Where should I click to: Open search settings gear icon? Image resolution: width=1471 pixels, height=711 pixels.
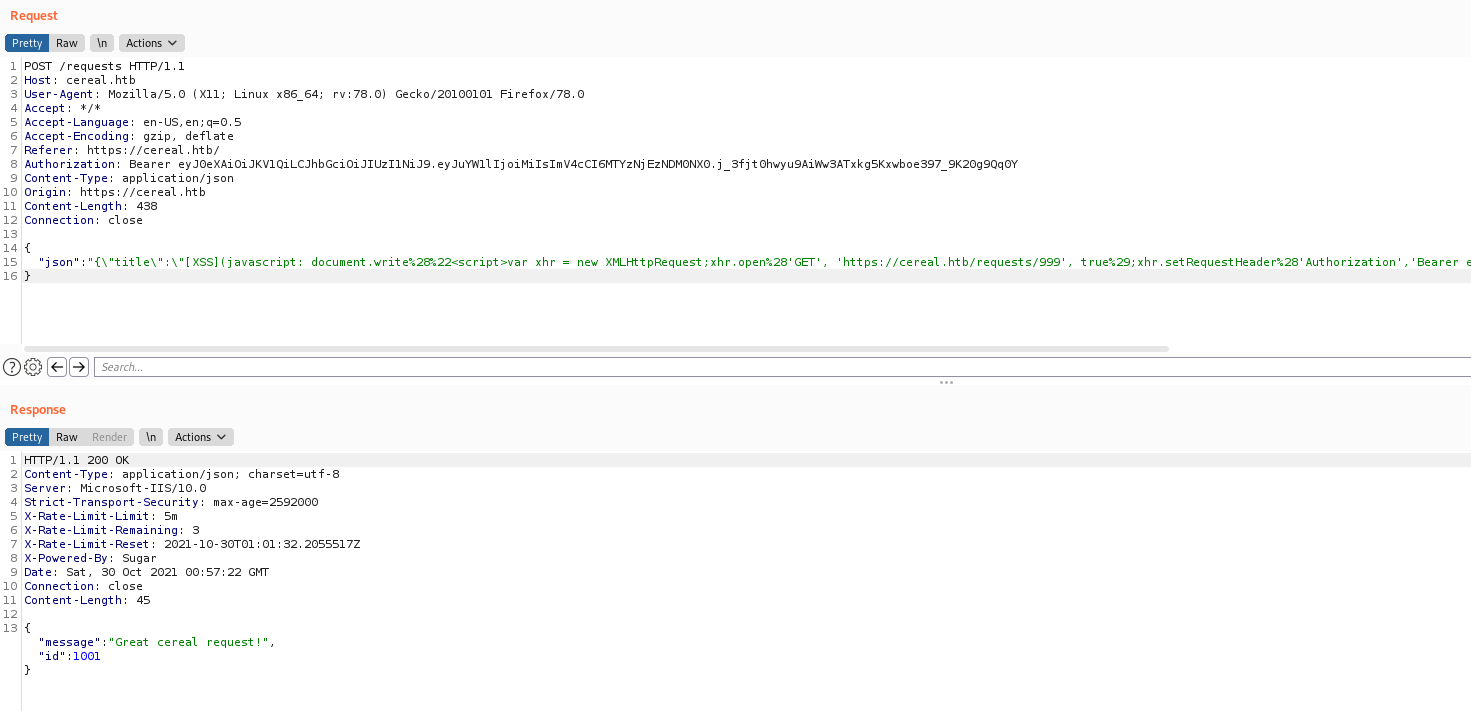pyautogui.click(x=33, y=367)
